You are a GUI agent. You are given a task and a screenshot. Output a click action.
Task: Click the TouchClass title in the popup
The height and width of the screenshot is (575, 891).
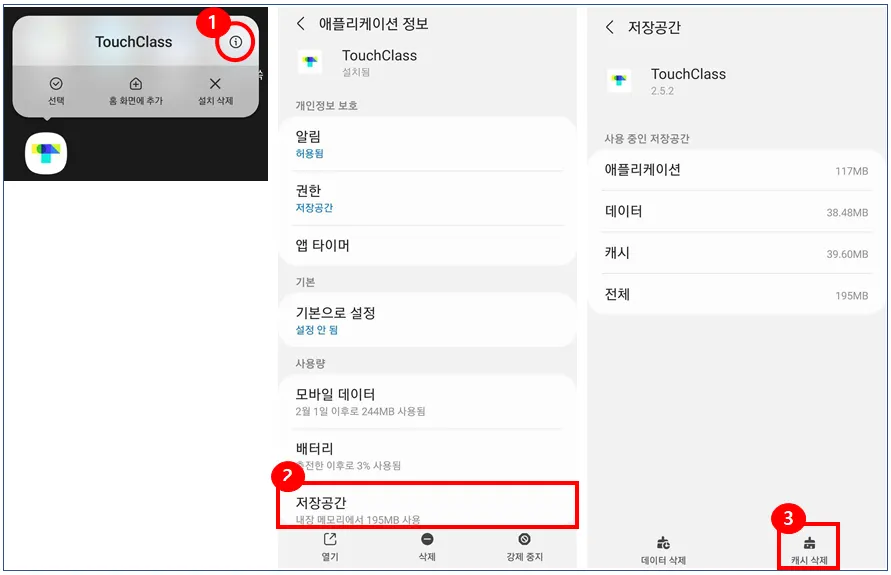(x=134, y=42)
